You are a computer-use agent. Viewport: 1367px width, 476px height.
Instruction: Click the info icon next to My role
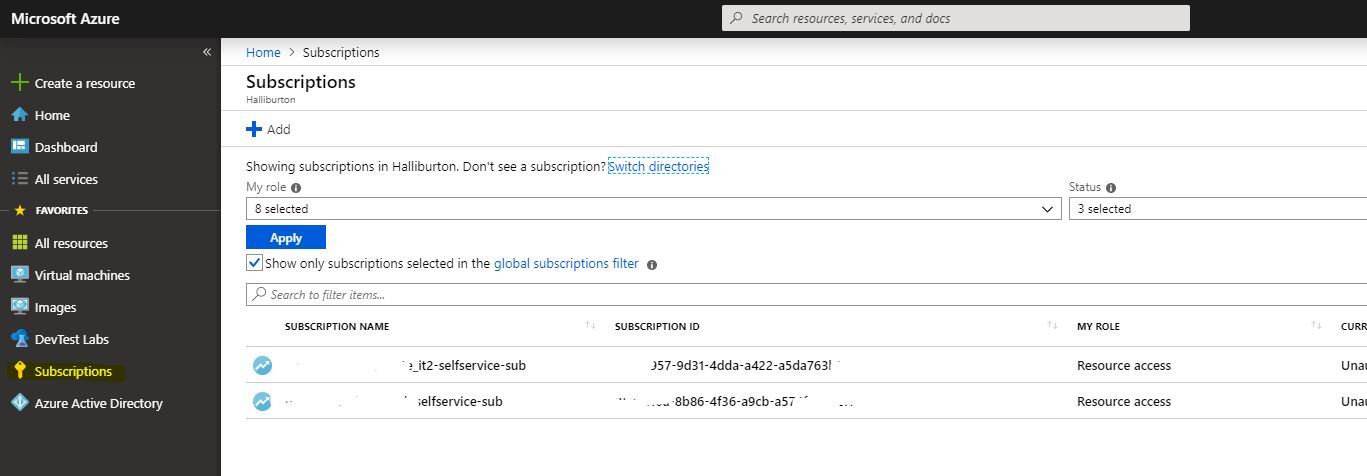(x=296, y=187)
